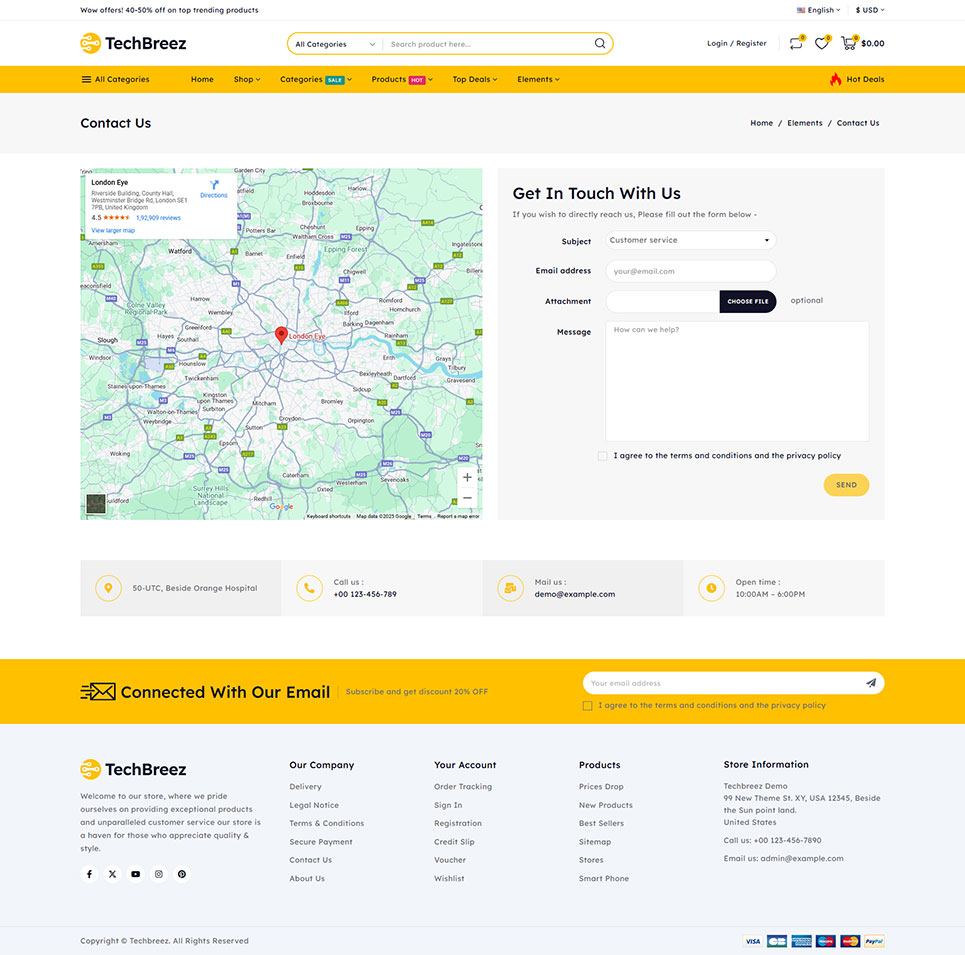Screen dimensions: 965x955
Task: Open the wishlist heart icon
Action: tap(821, 43)
